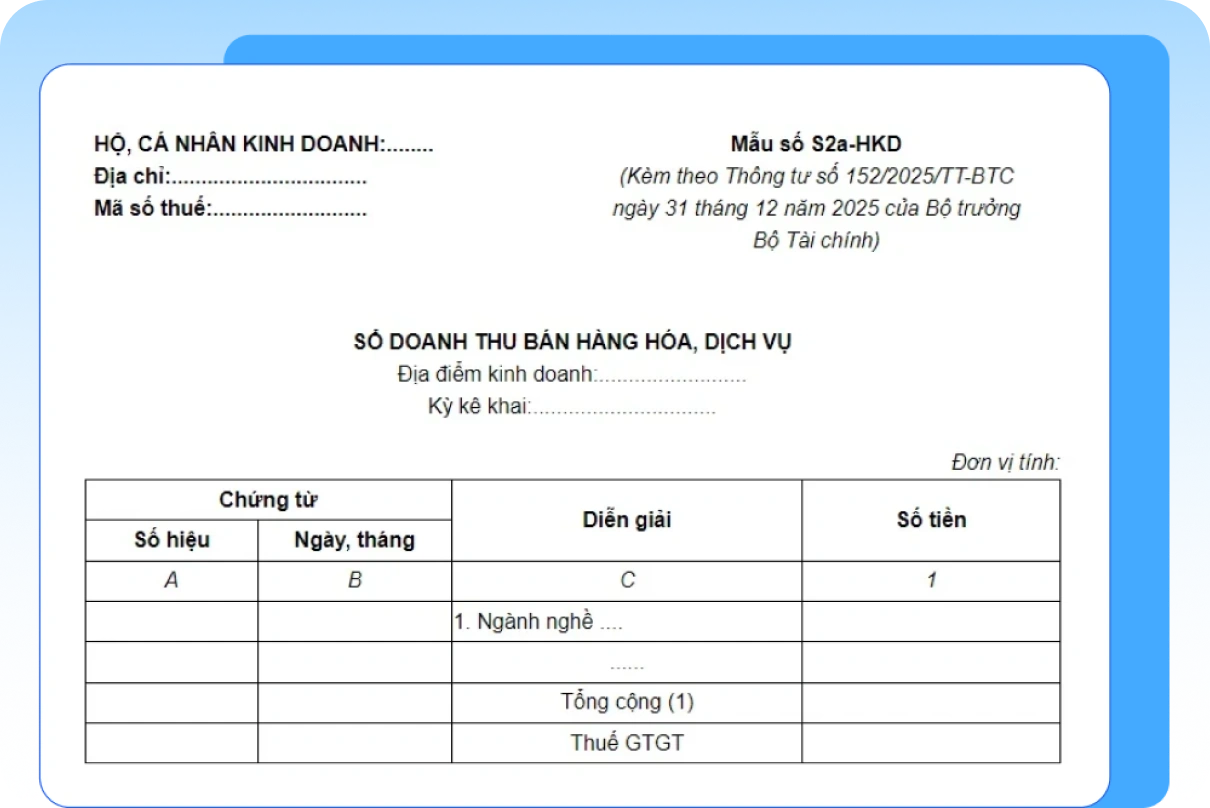Screen dimensions: 1210x808
Task: Select the Số hiệu column header
Action: 171,540
